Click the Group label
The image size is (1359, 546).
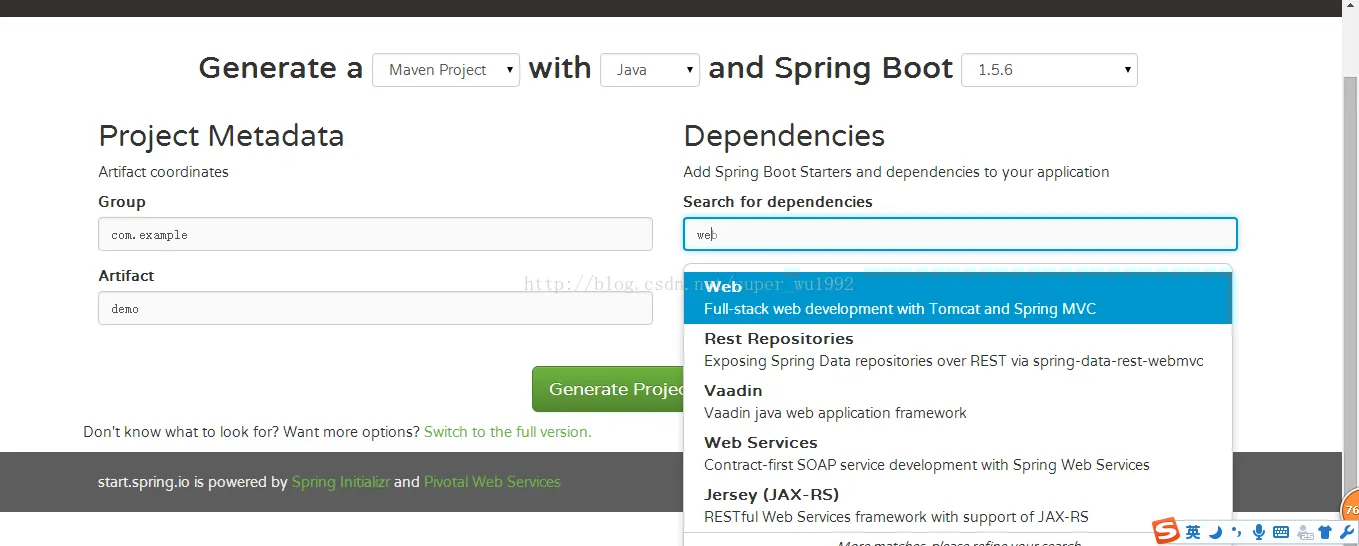point(122,202)
